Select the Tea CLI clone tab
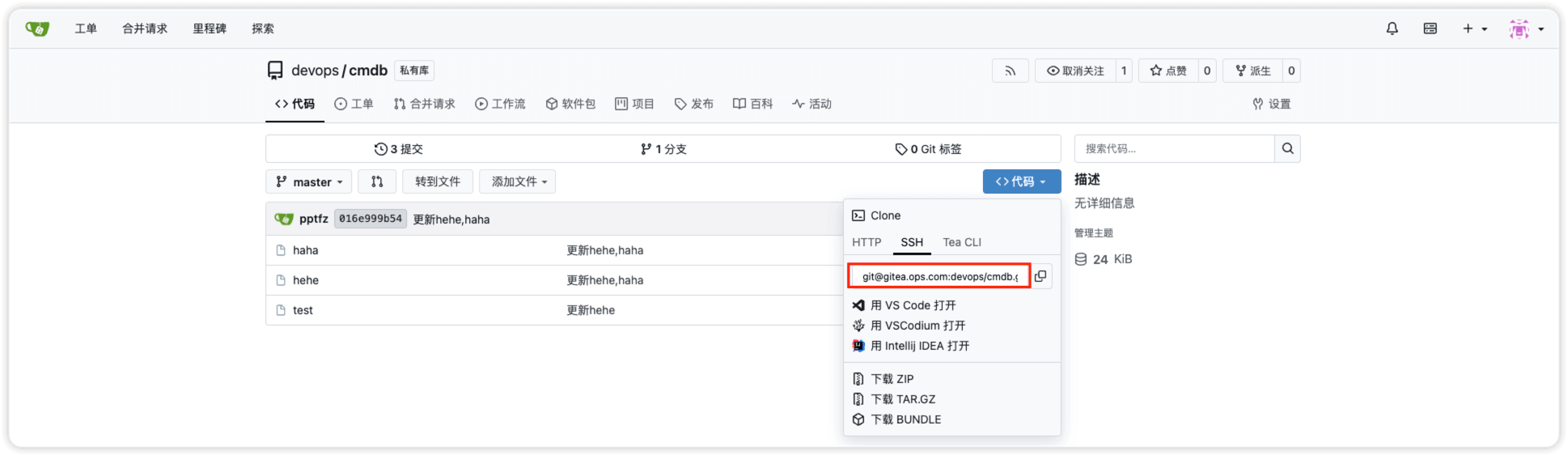The image size is (1568, 456). tap(962, 242)
